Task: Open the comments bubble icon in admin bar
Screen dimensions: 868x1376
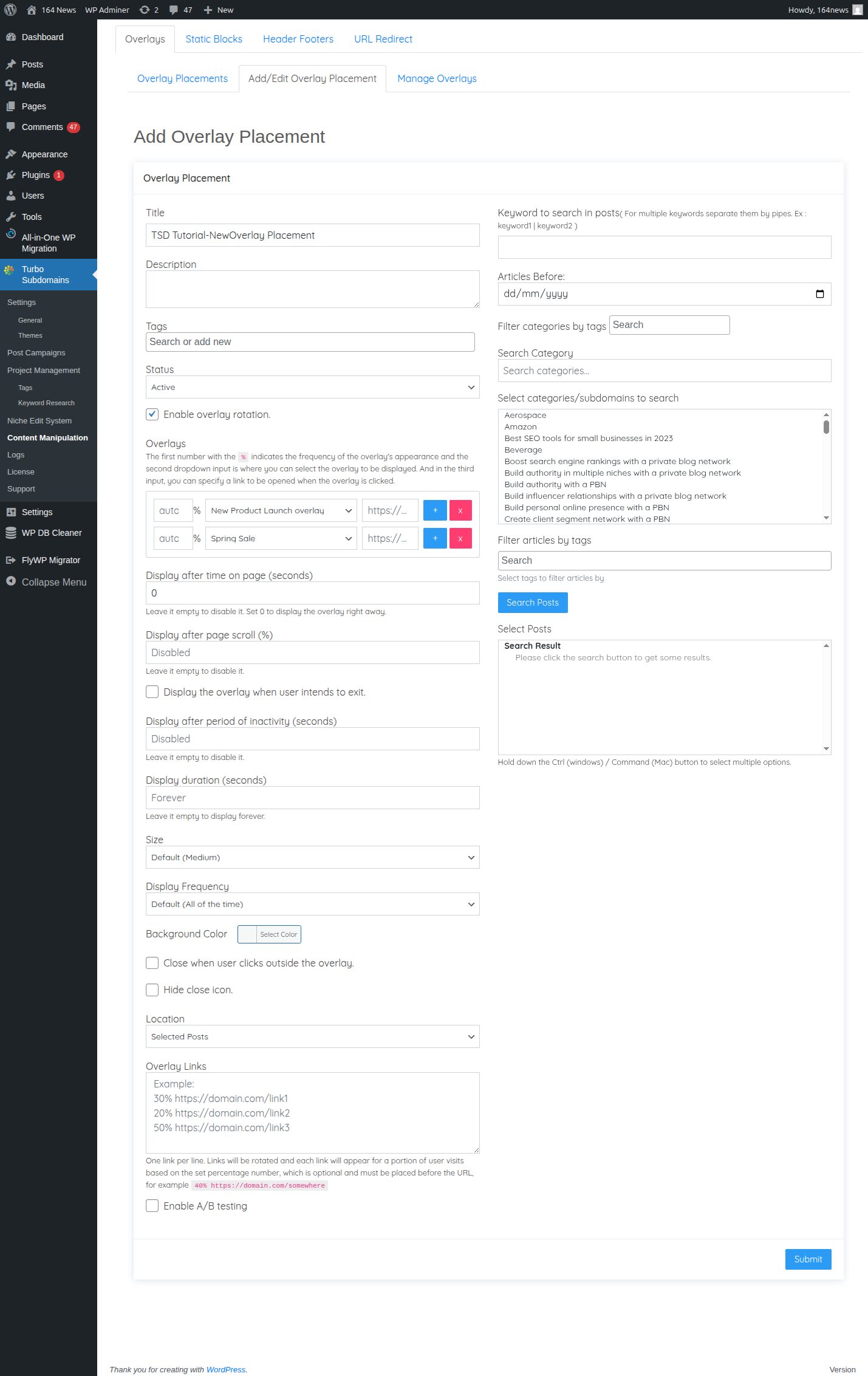Action: click(174, 10)
